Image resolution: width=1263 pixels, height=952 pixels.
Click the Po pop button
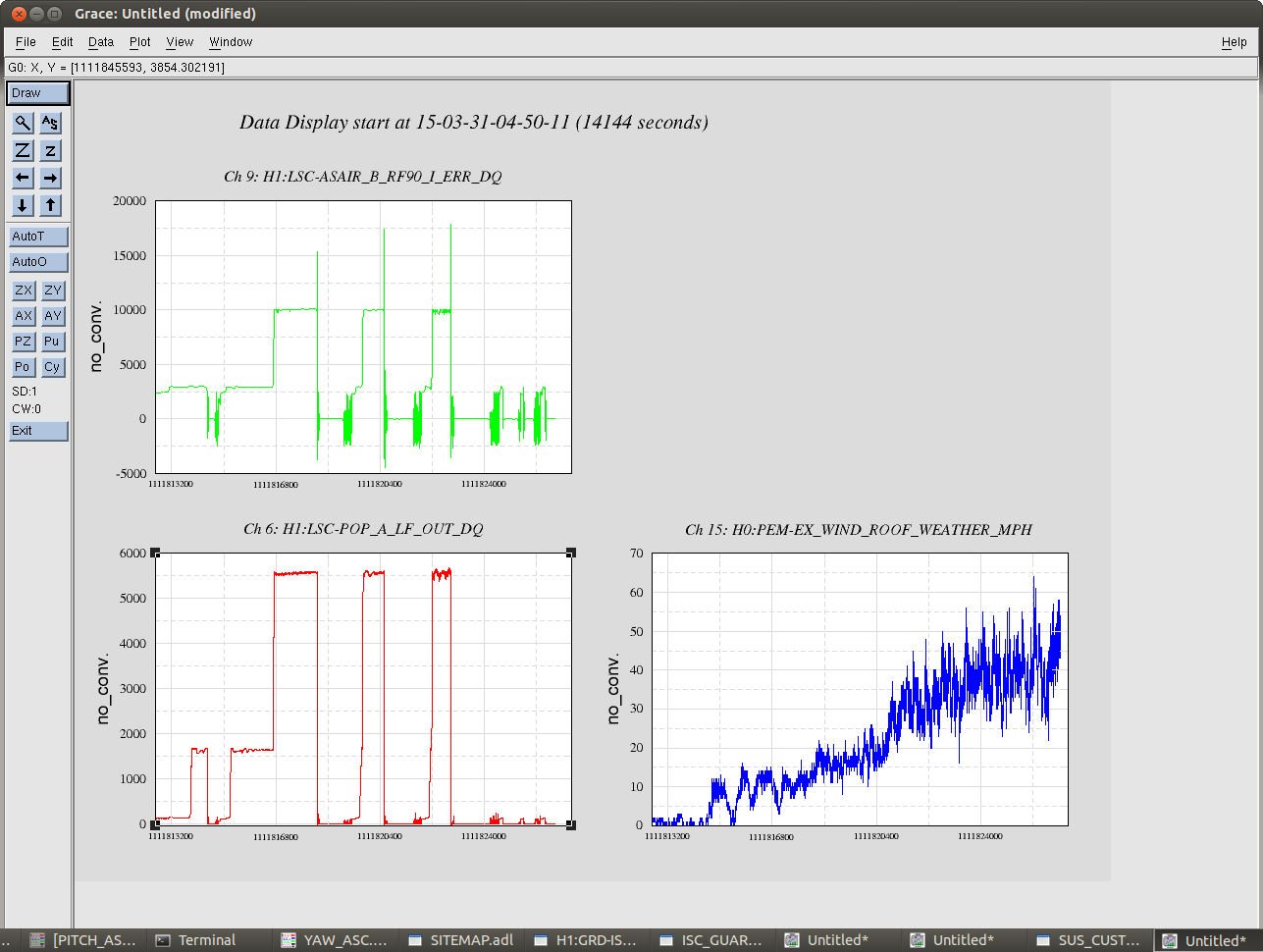click(24, 367)
